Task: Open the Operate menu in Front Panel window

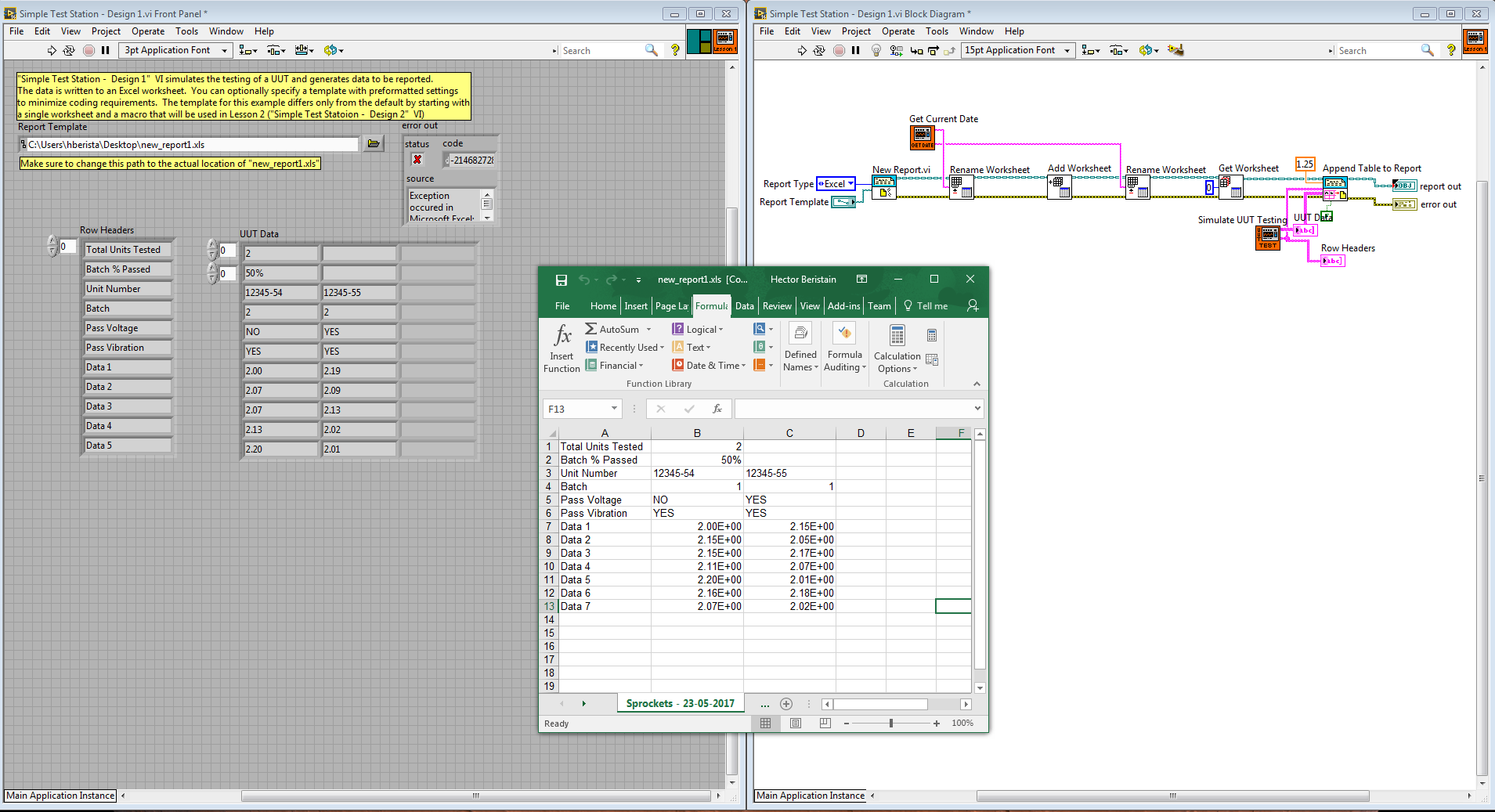Action: click(148, 31)
